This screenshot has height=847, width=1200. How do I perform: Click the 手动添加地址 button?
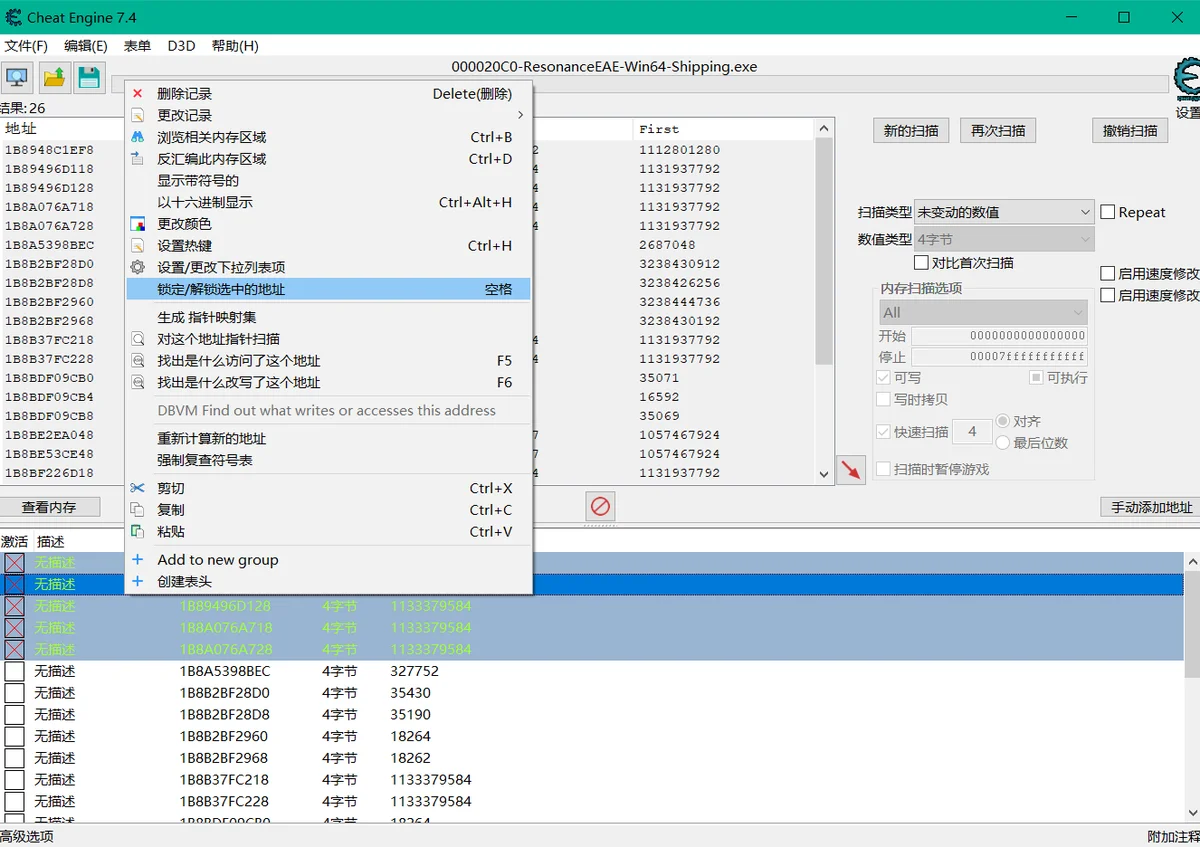[x=1151, y=507]
